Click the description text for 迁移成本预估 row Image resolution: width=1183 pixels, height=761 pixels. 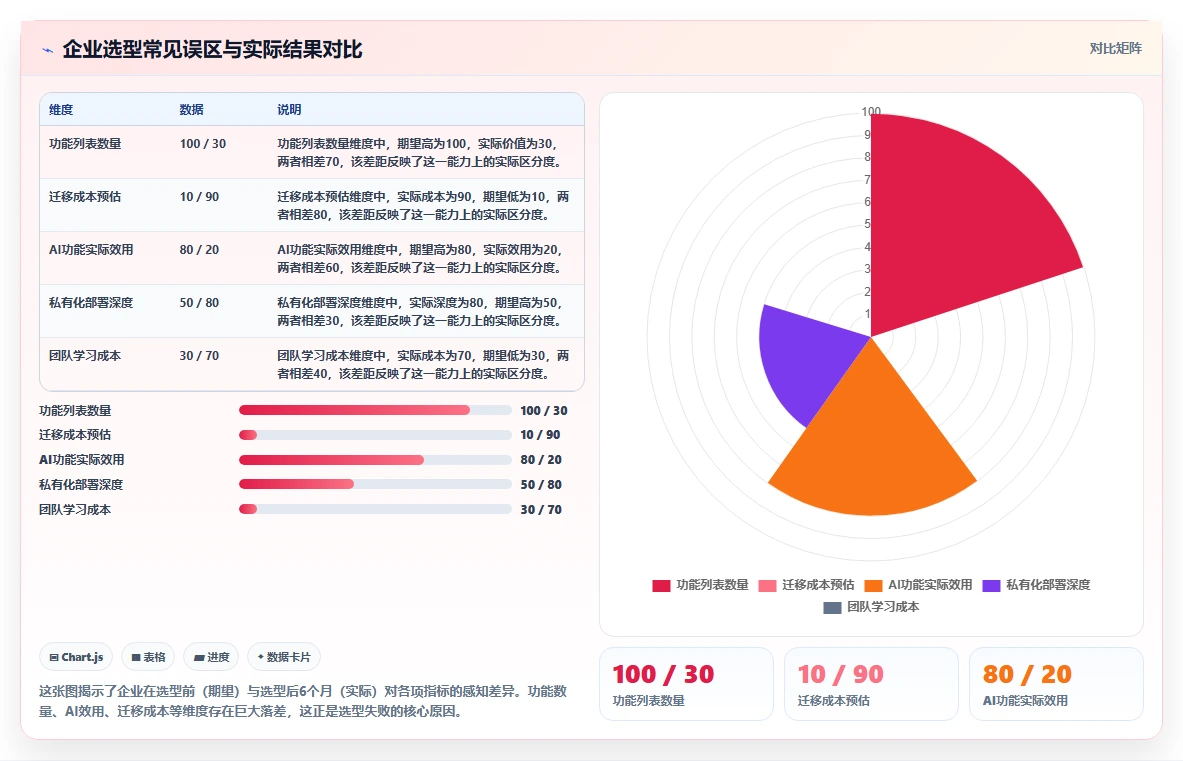[x=423, y=205]
